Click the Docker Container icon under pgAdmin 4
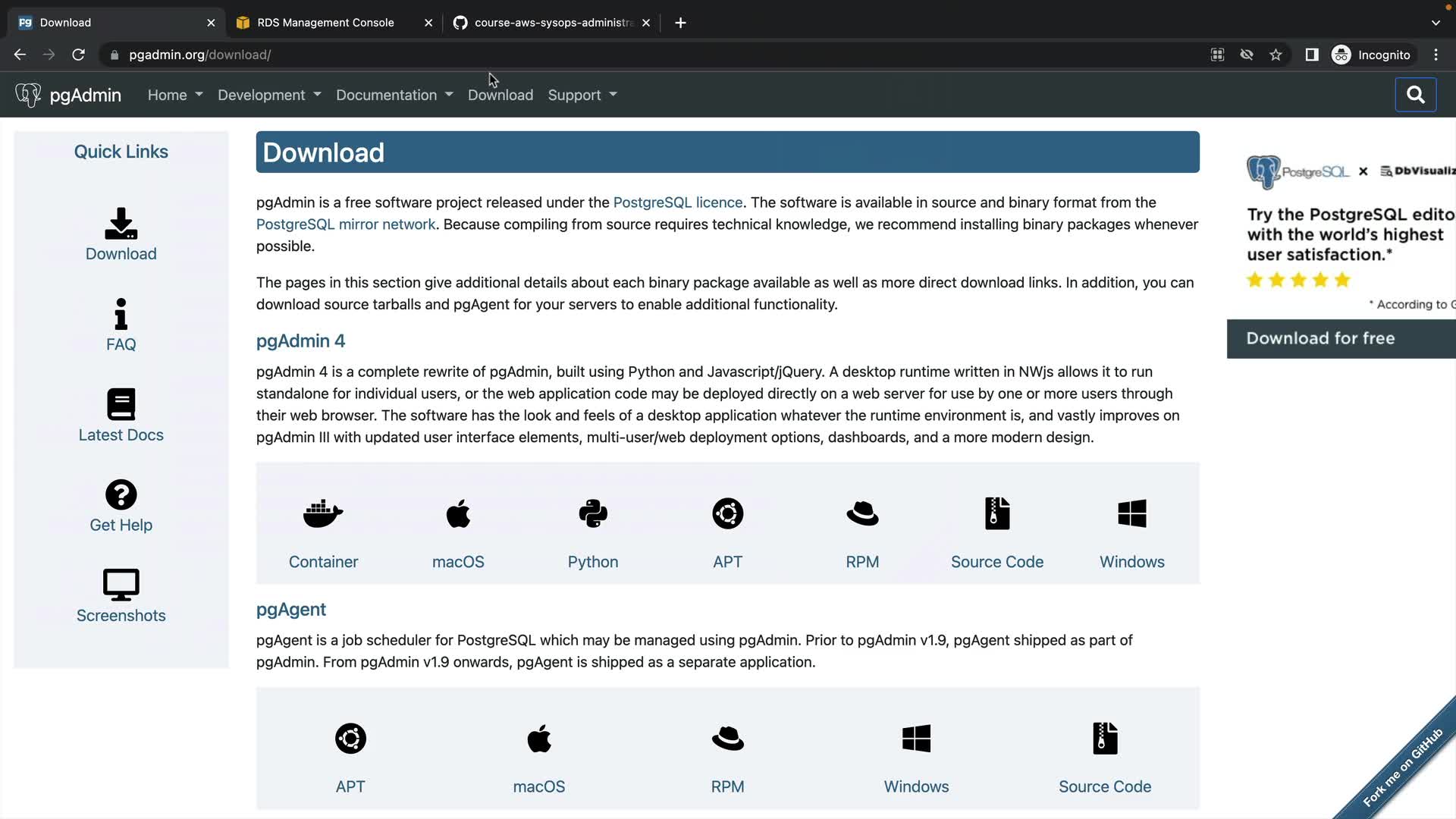1456x819 pixels. (323, 513)
